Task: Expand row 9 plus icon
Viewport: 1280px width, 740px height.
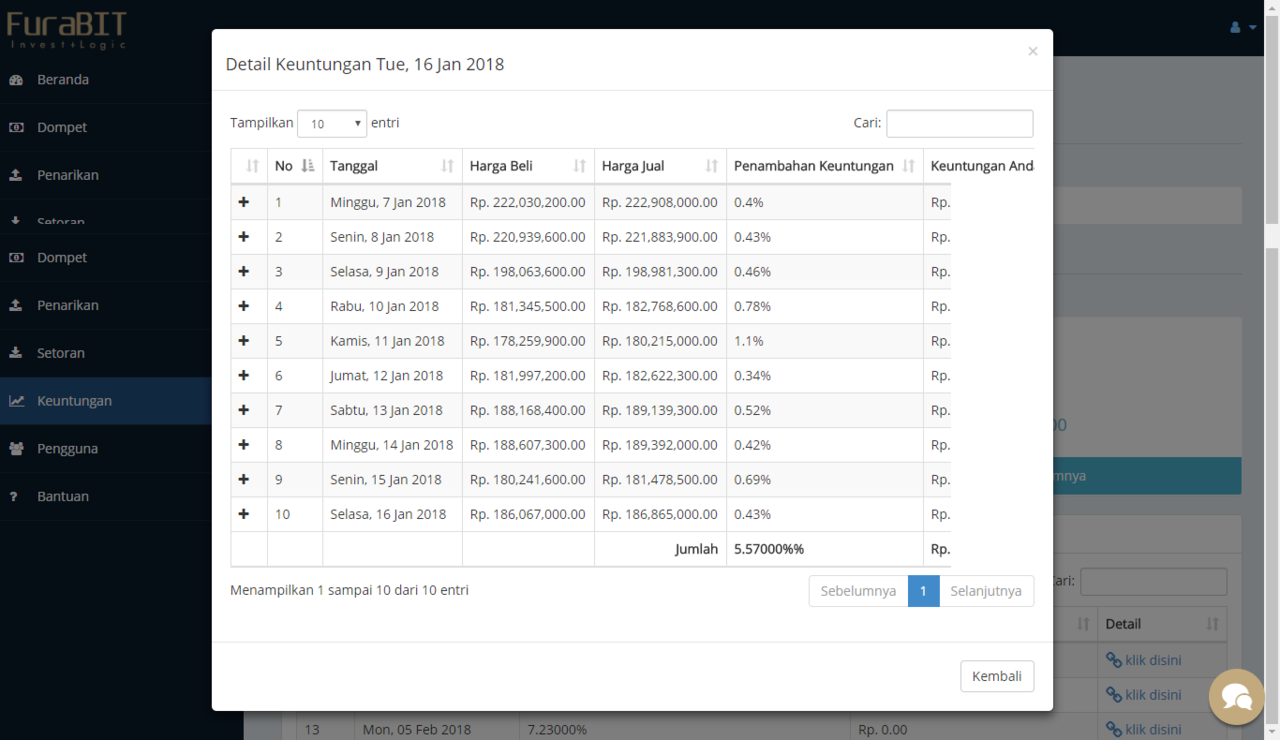Action: tap(244, 479)
